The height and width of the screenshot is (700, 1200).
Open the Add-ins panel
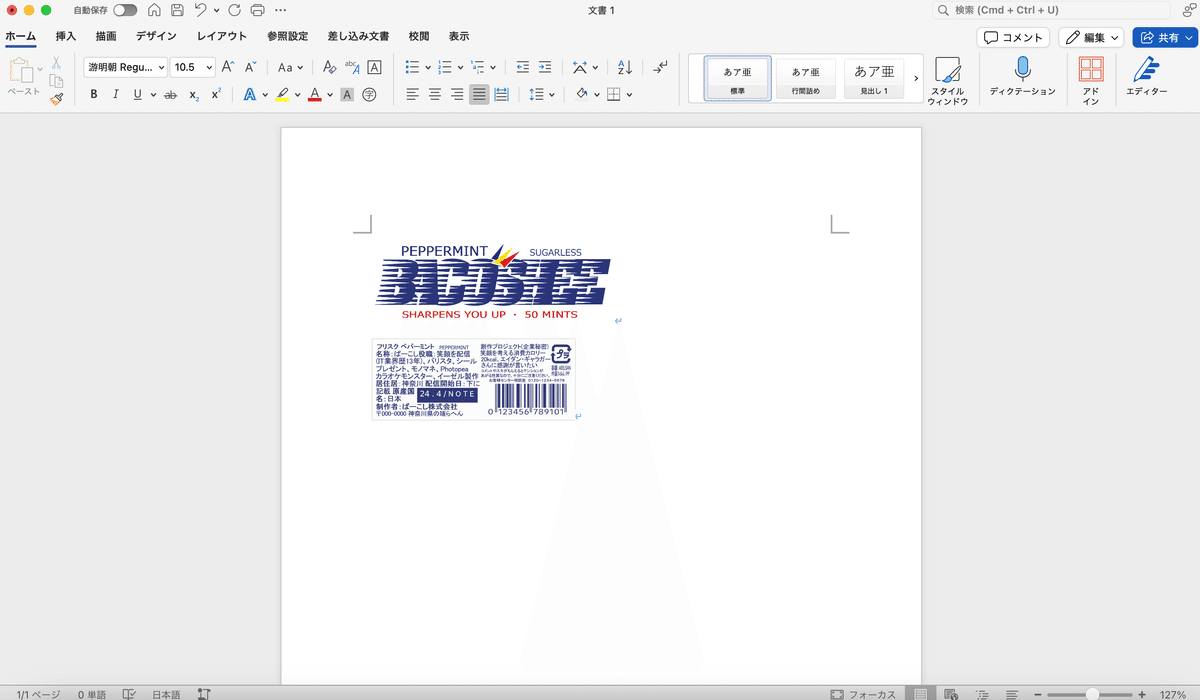pos(1091,81)
